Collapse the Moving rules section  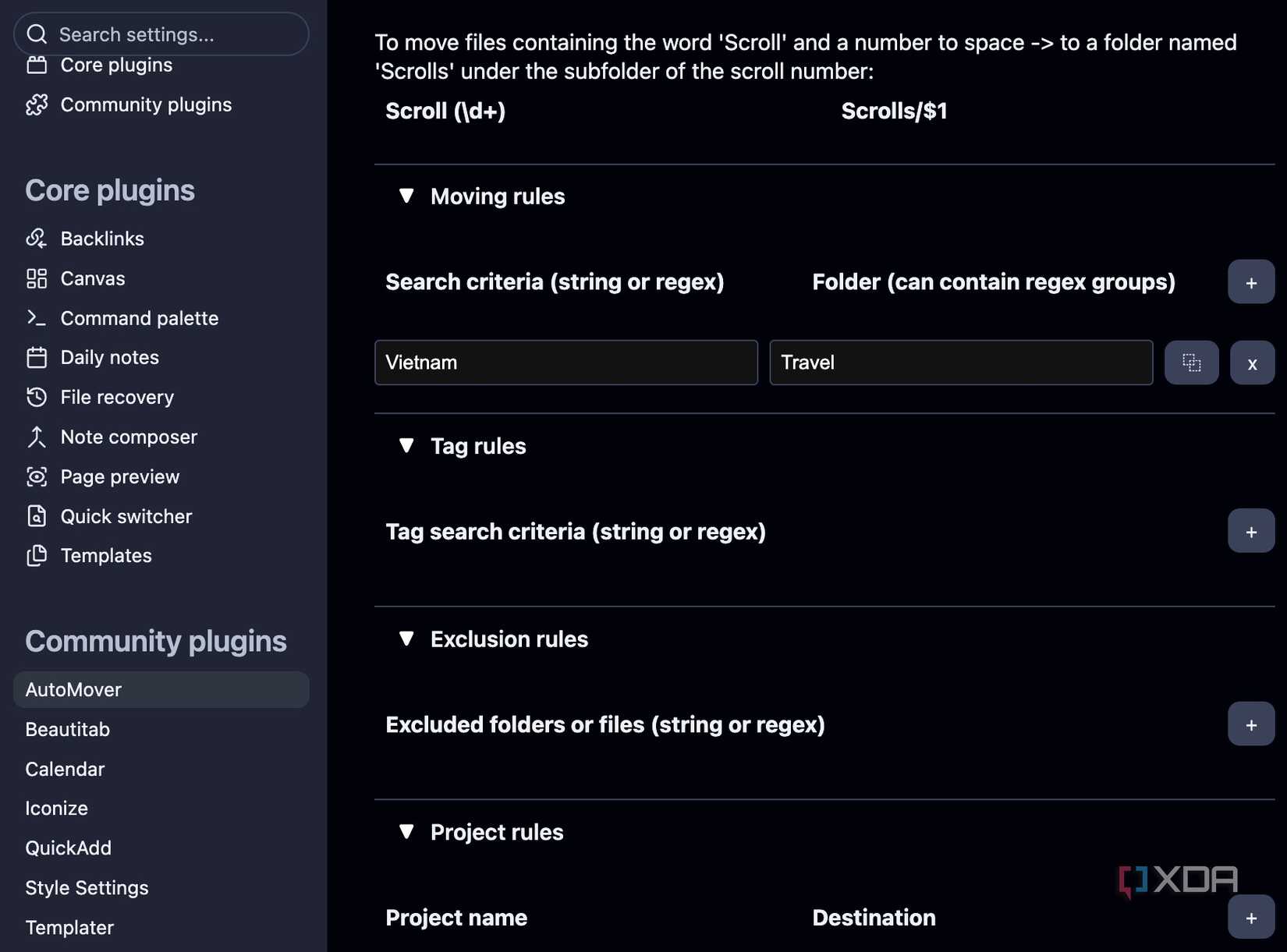coord(406,196)
